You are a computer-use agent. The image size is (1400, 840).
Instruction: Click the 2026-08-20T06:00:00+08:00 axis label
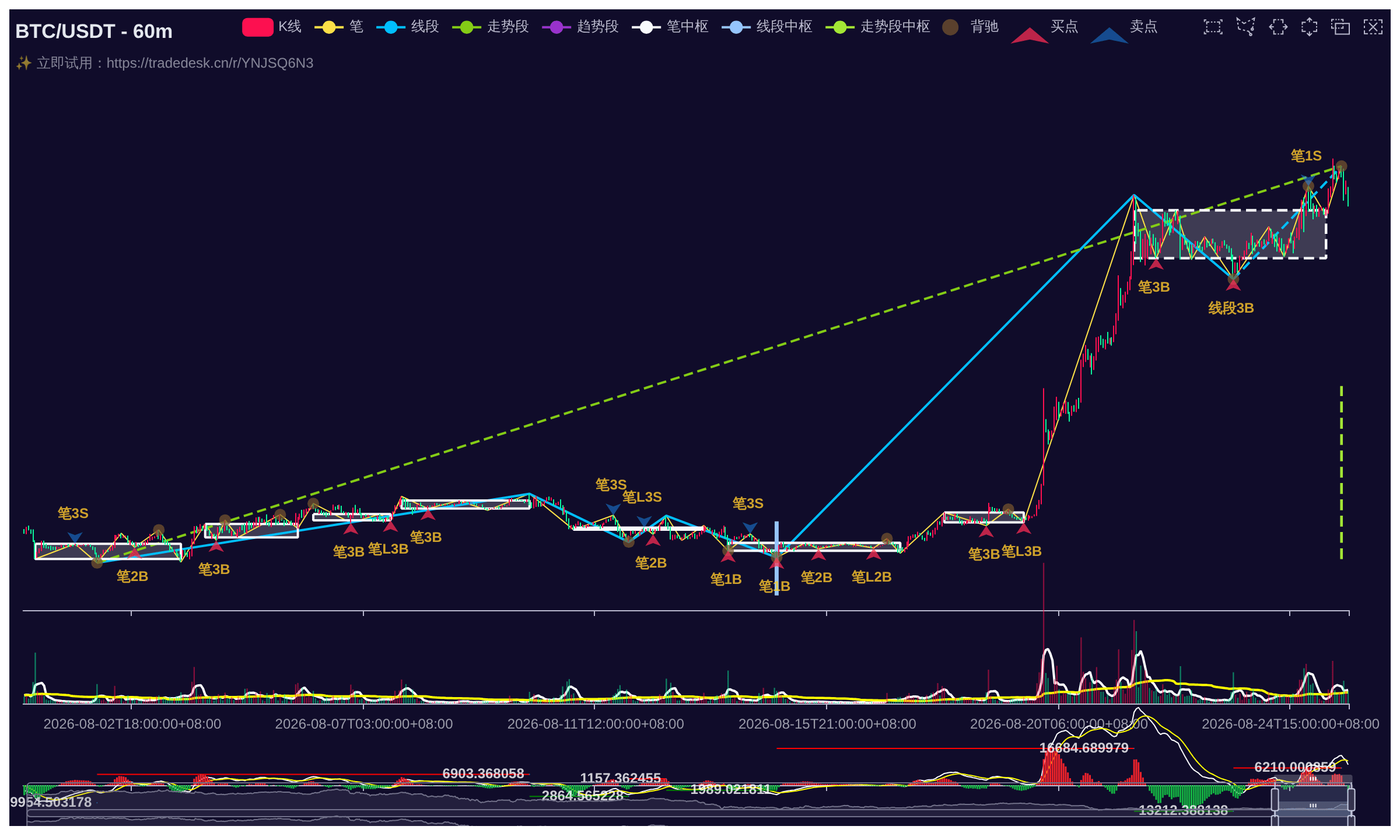point(1059,724)
